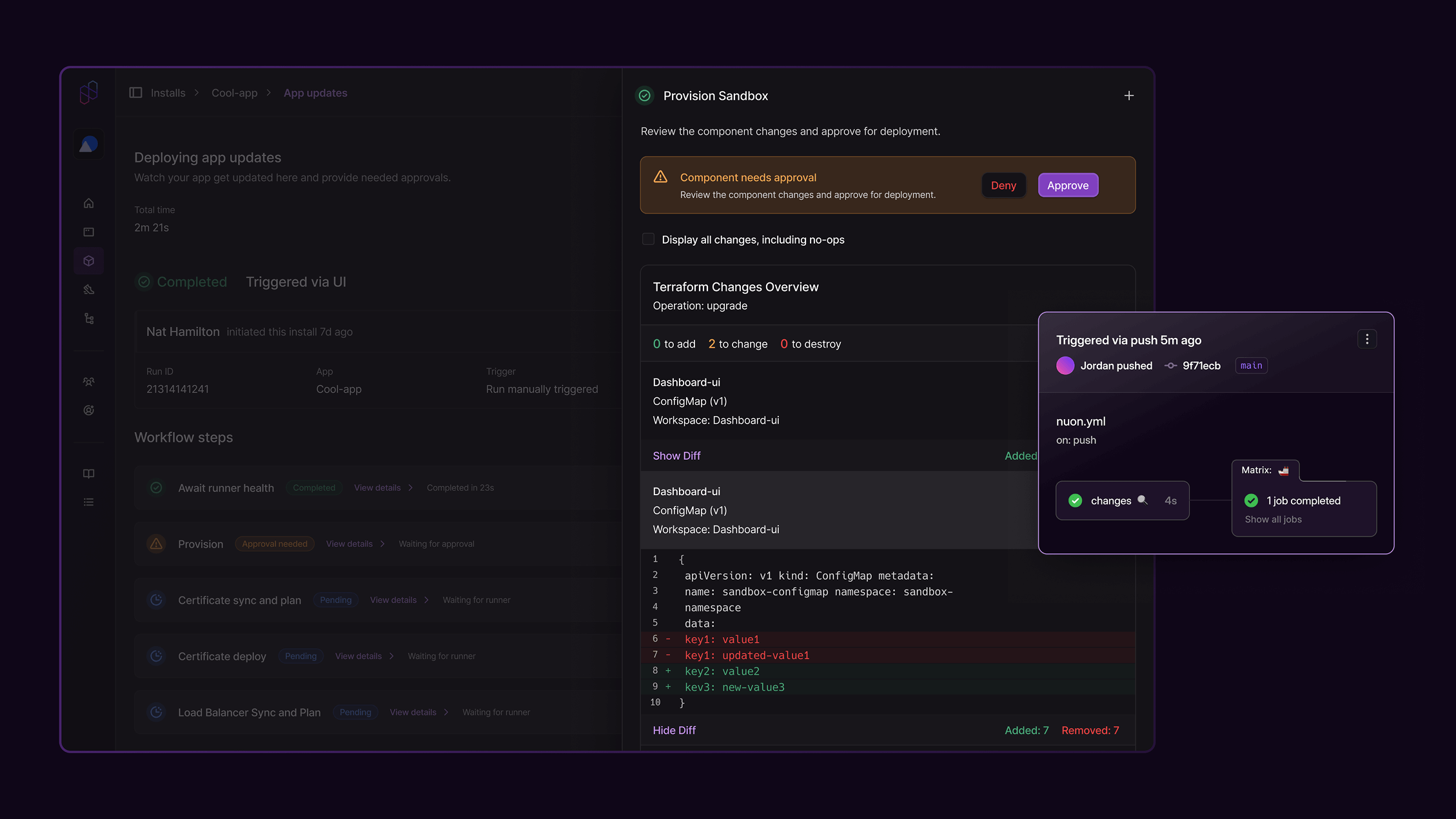Deny the component approval
The image size is (1456, 819).
pyautogui.click(x=1003, y=185)
